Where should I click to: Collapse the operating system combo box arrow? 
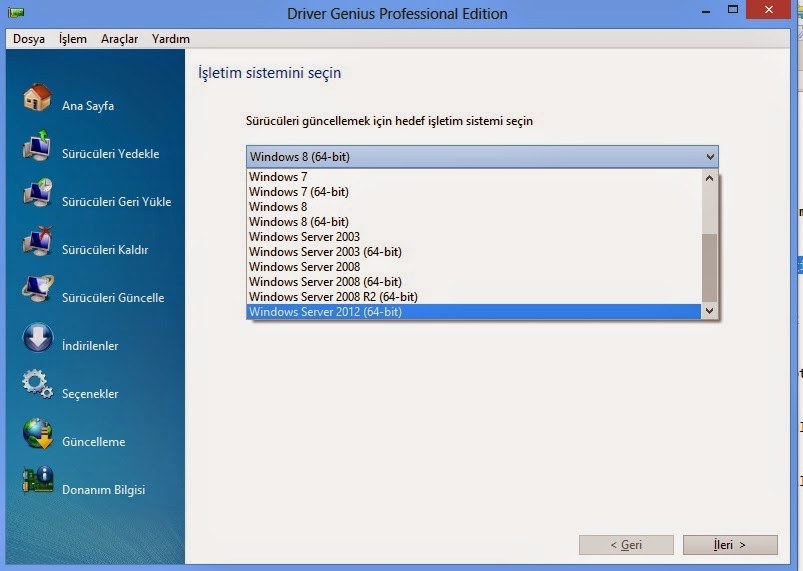(x=710, y=157)
